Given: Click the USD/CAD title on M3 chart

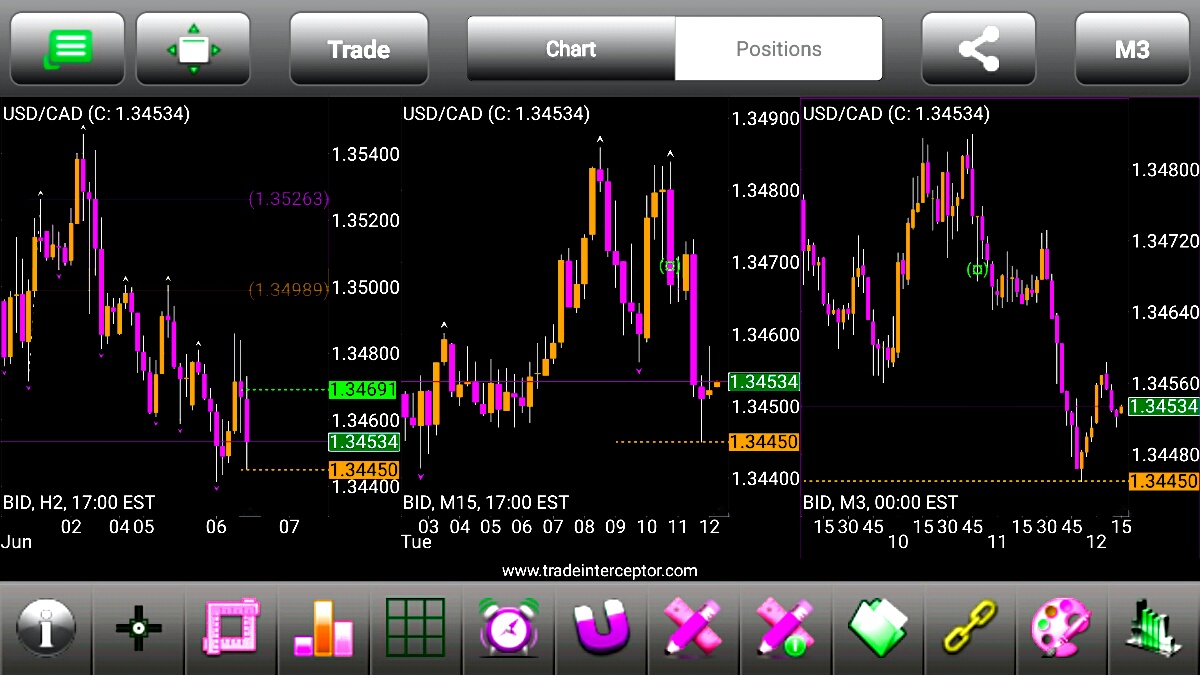Looking at the screenshot, I should (896, 114).
